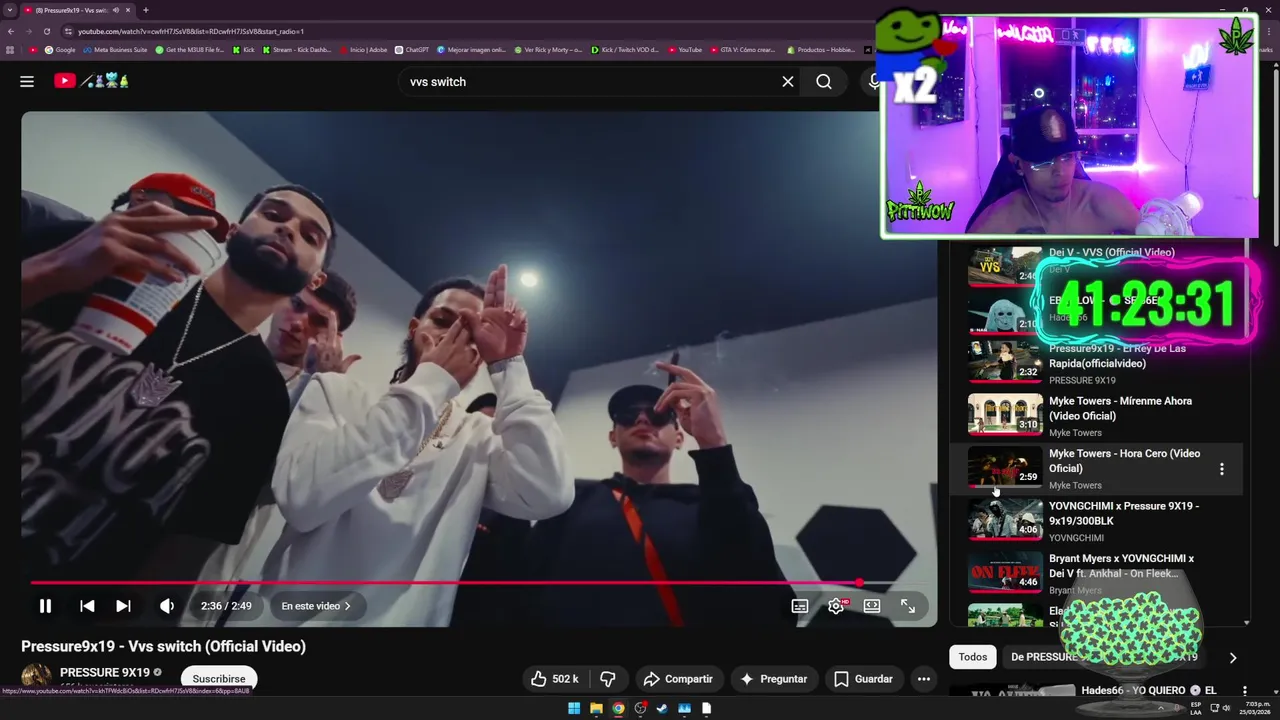Expand 'En este video' chapters chip
Image resolution: width=1280 pixels, height=720 pixels.
tap(316, 606)
